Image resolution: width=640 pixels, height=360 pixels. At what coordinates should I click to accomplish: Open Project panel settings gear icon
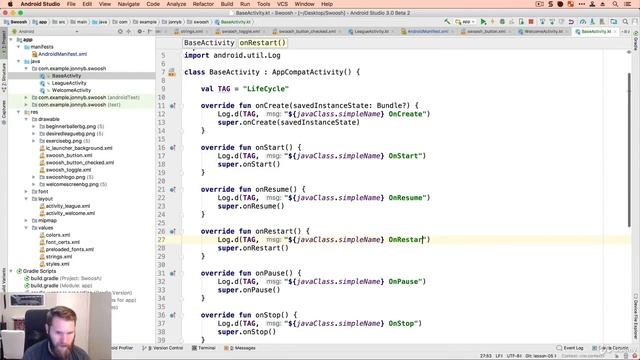tap(140, 31)
